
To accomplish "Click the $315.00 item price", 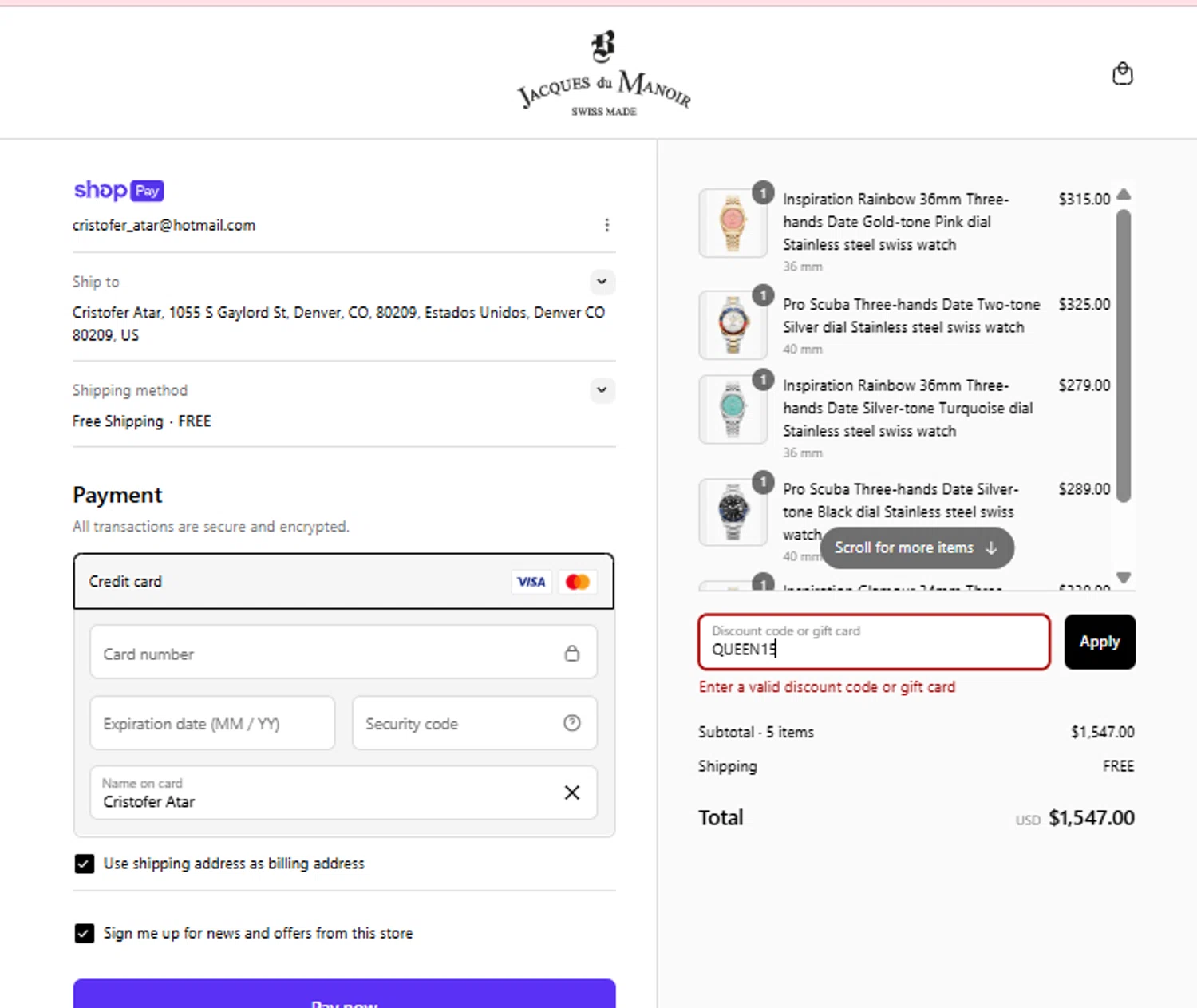I will coord(1084,199).
